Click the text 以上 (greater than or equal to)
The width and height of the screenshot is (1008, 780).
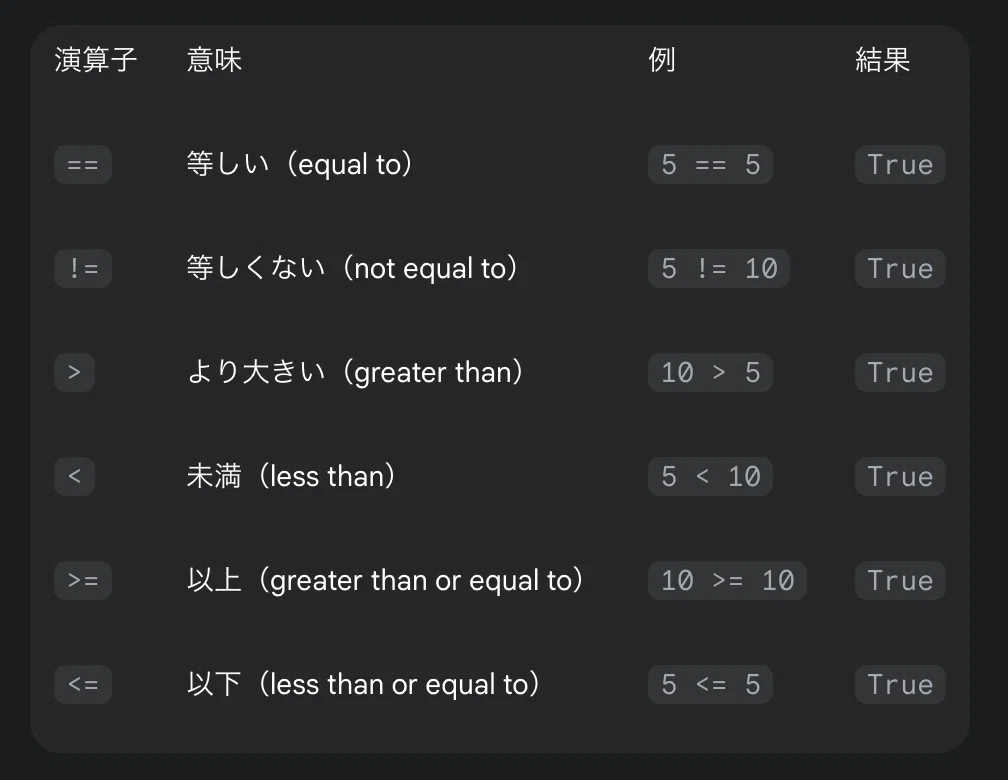pos(385,580)
